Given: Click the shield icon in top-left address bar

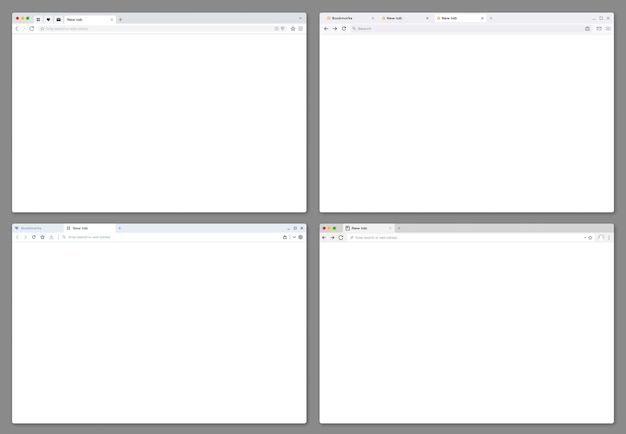Looking at the screenshot, I should pos(283,29).
